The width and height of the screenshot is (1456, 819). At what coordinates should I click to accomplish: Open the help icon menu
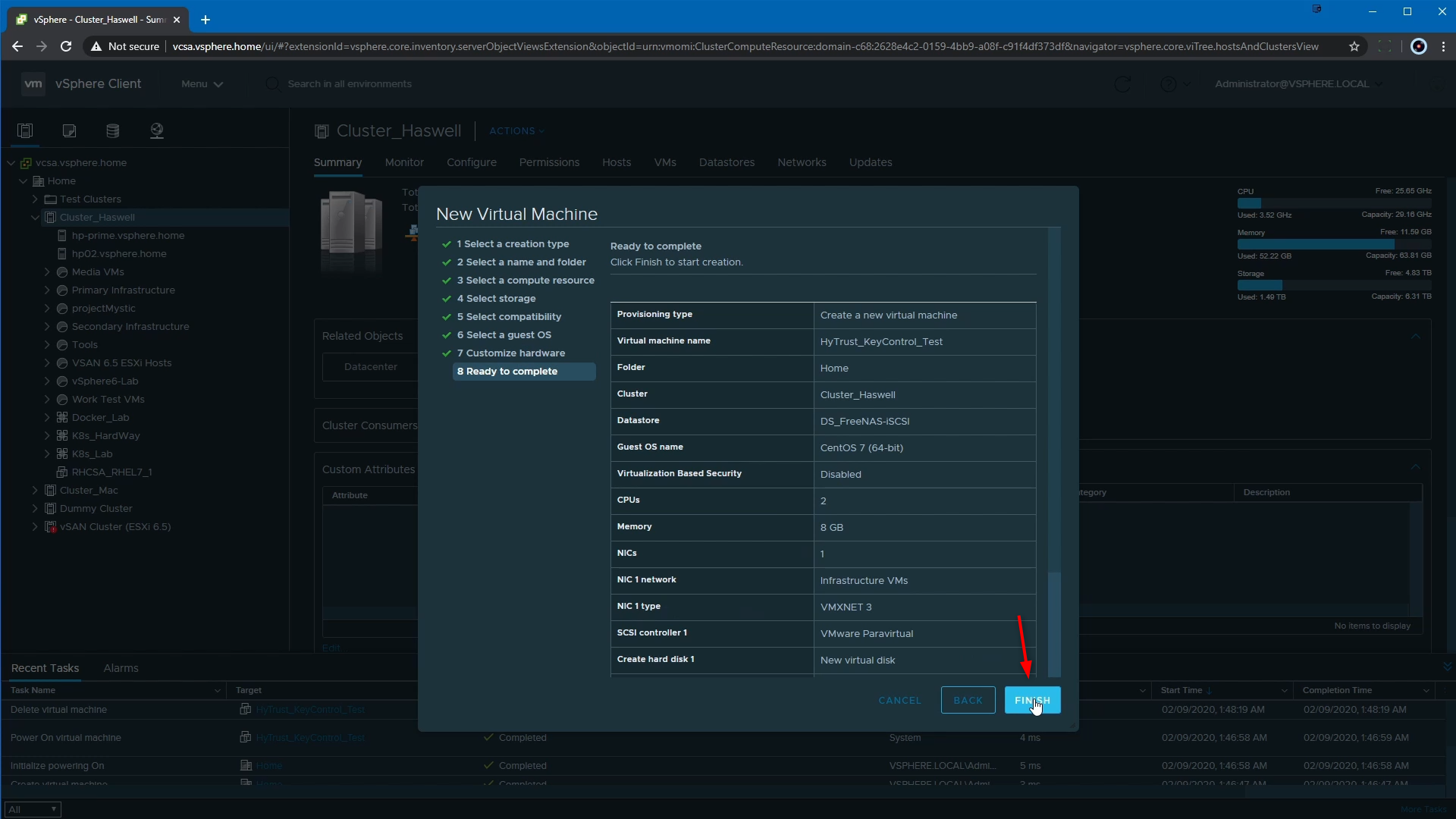(x=1175, y=84)
